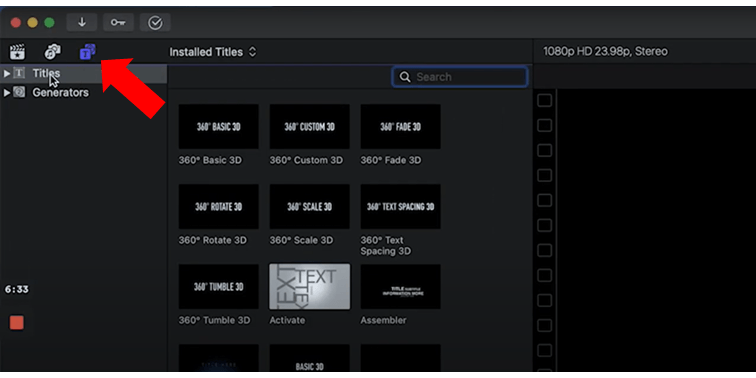Open the Installed Titles popup menu
756x378 pixels.
(213, 52)
